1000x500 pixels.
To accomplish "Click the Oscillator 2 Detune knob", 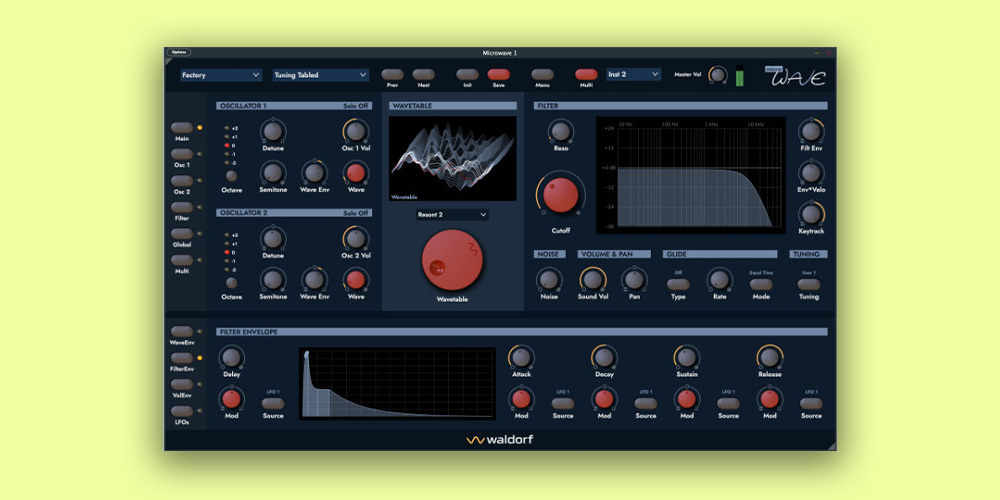I will 272,239.
